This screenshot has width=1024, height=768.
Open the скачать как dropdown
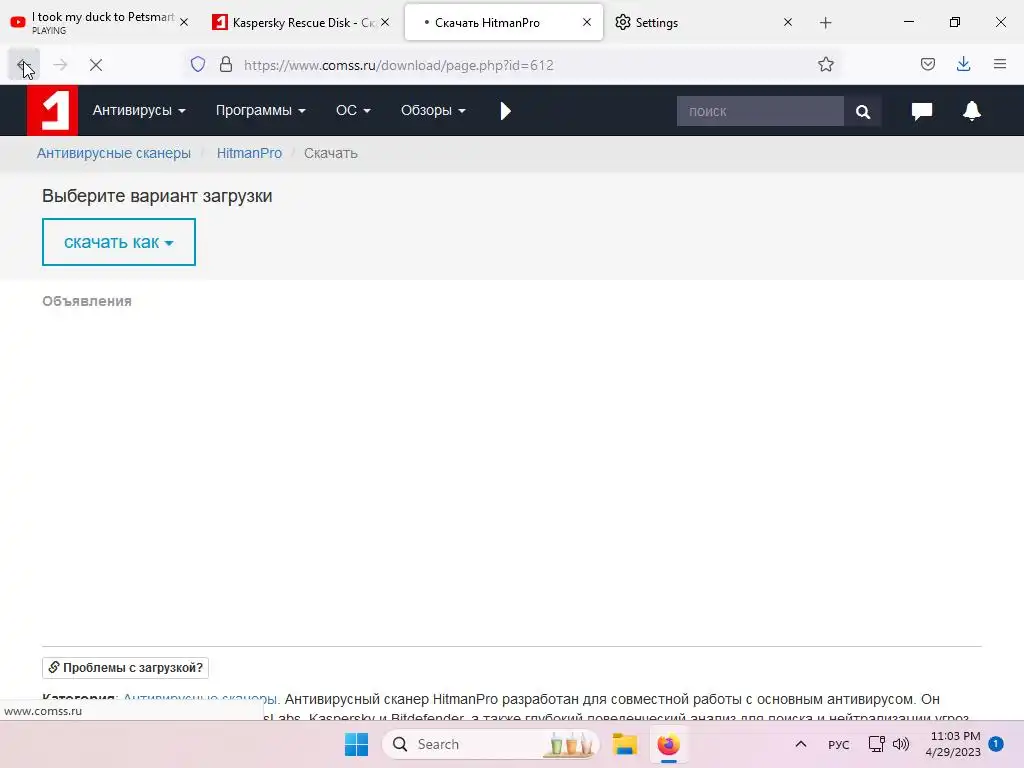tap(119, 242)
